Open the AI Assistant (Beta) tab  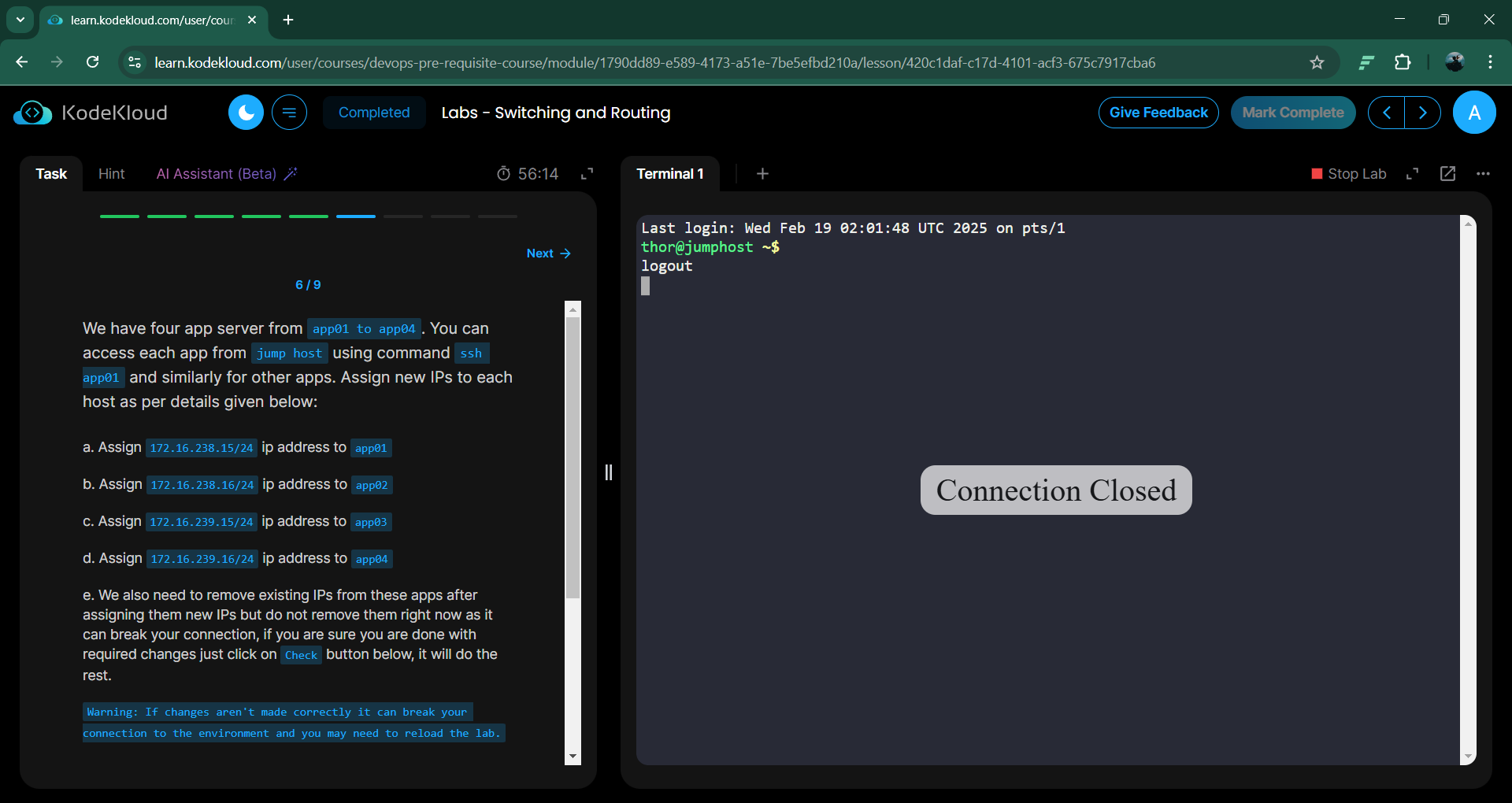click(226, 174)
